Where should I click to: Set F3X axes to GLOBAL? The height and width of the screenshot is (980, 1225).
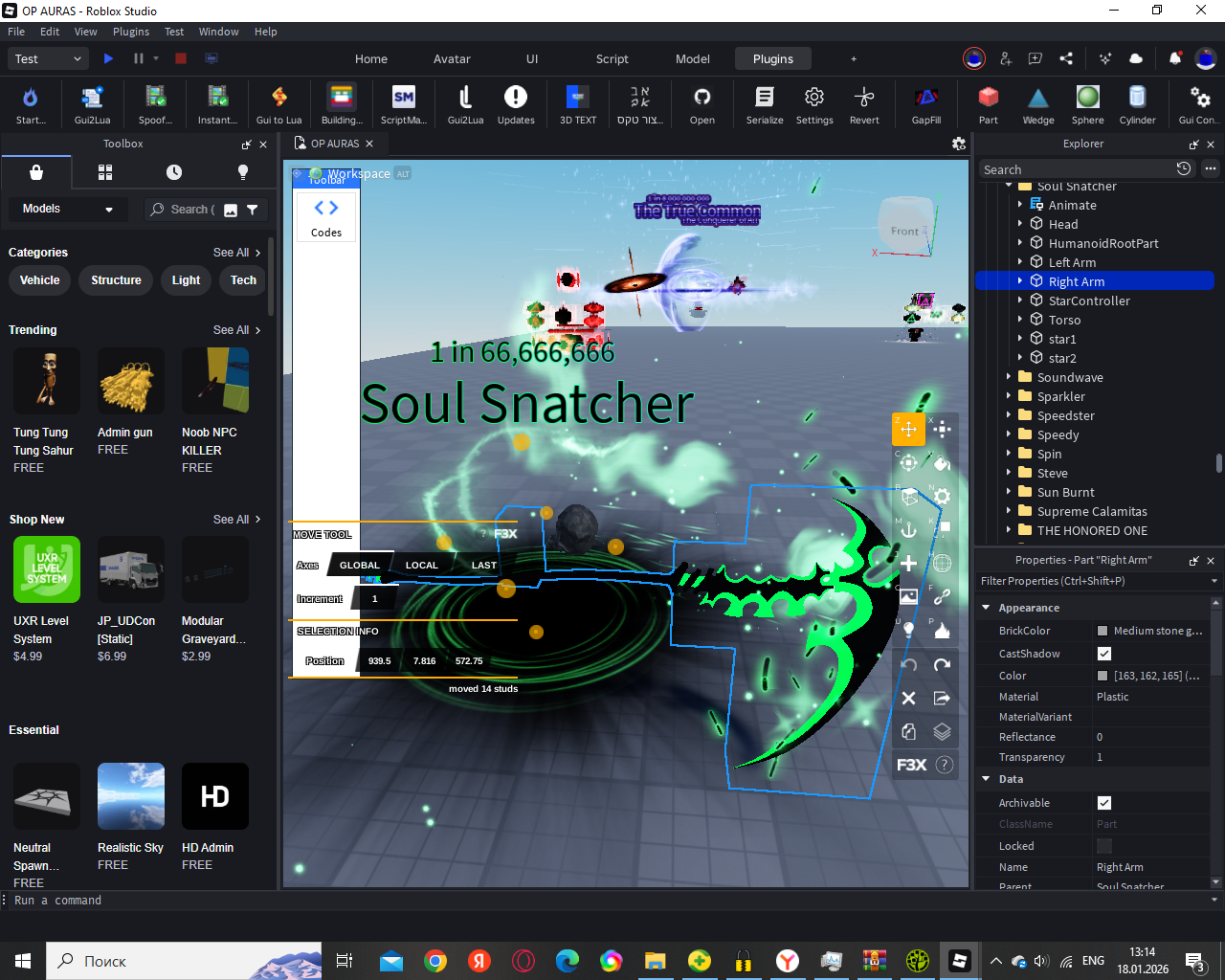(360, 565)
